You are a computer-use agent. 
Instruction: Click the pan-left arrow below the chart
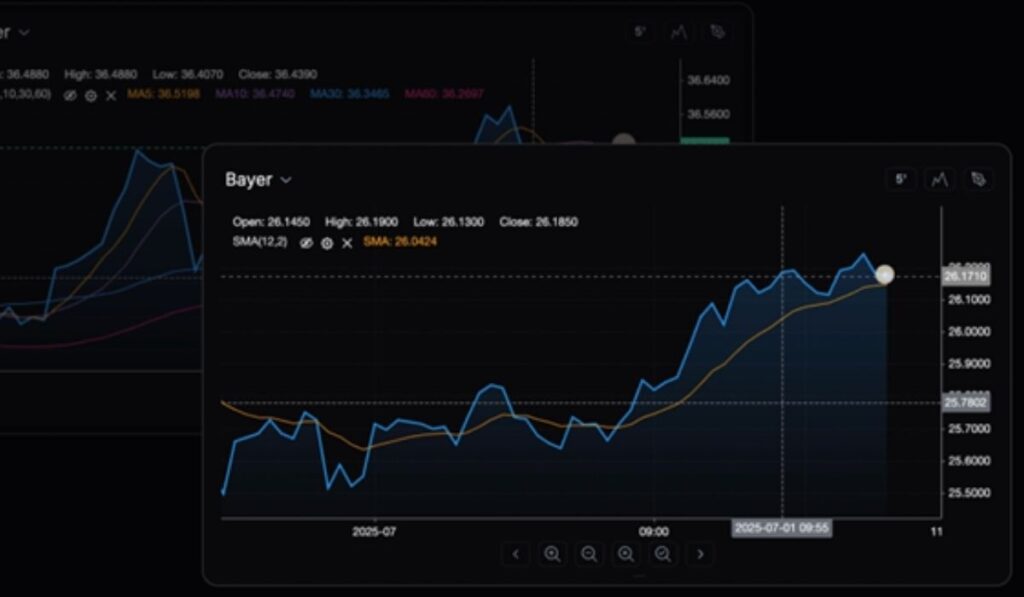coord(516,554)
